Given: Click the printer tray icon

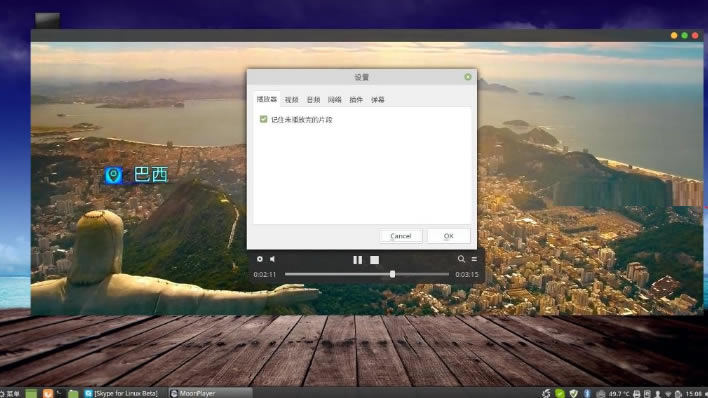Looking at the screenshot, I should [636, 394].
